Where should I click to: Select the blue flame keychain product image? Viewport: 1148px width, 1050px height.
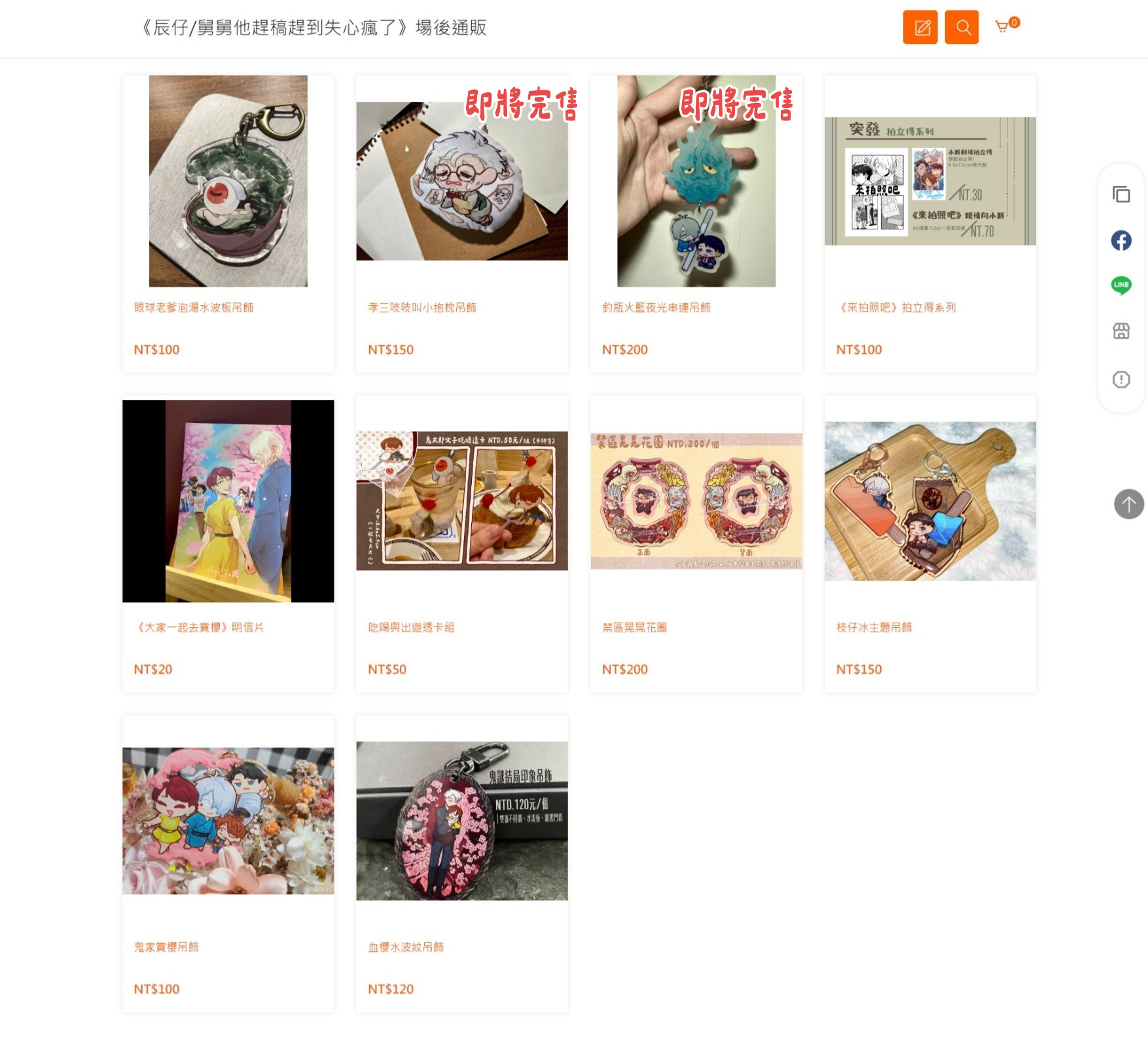point(696,181)
